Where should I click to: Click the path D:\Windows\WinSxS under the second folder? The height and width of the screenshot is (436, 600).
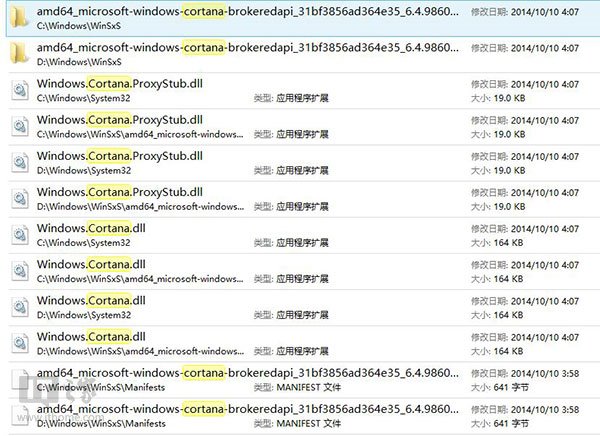[79, 62]
